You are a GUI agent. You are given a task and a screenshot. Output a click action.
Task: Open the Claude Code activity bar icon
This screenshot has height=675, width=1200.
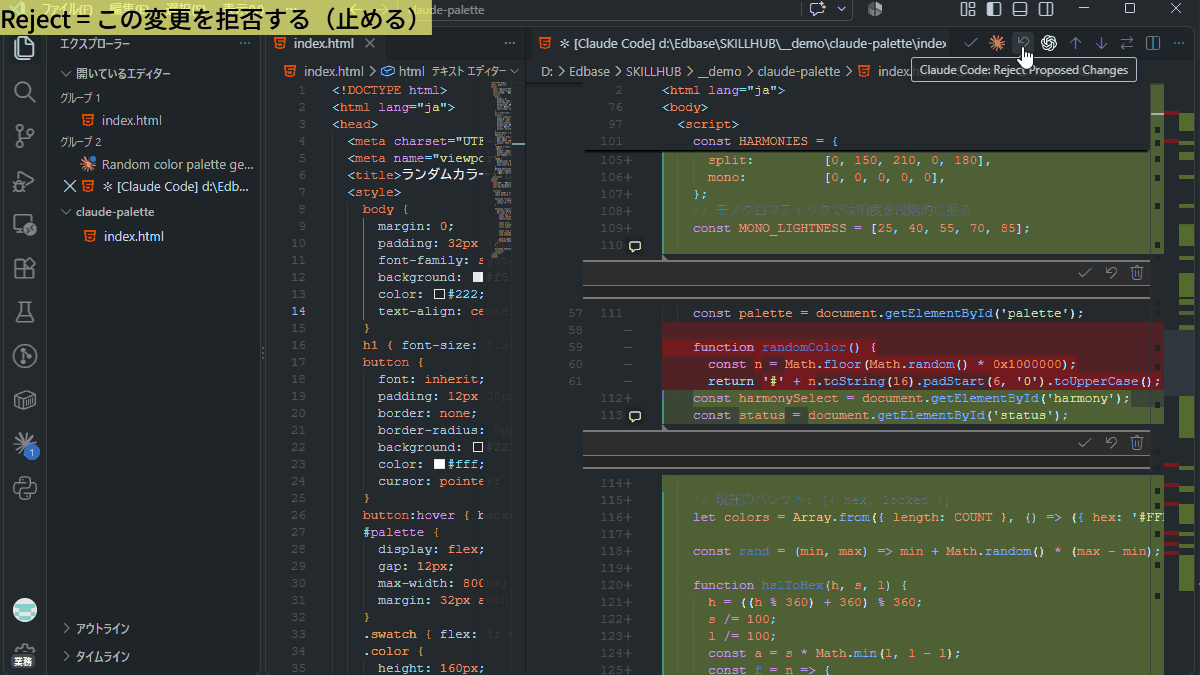point(25,444)
